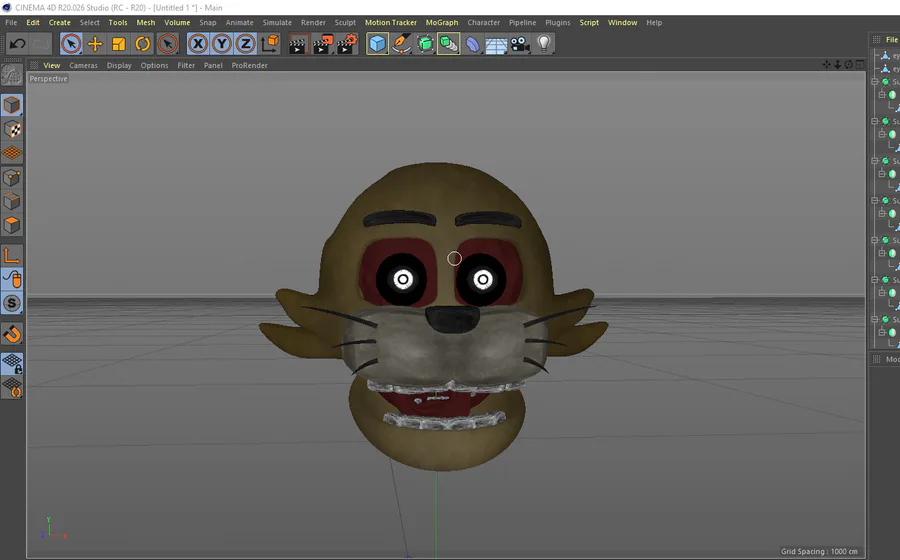Toggle the Y axis lock
Screen dimensions: 900x560
tap(222, 44)
